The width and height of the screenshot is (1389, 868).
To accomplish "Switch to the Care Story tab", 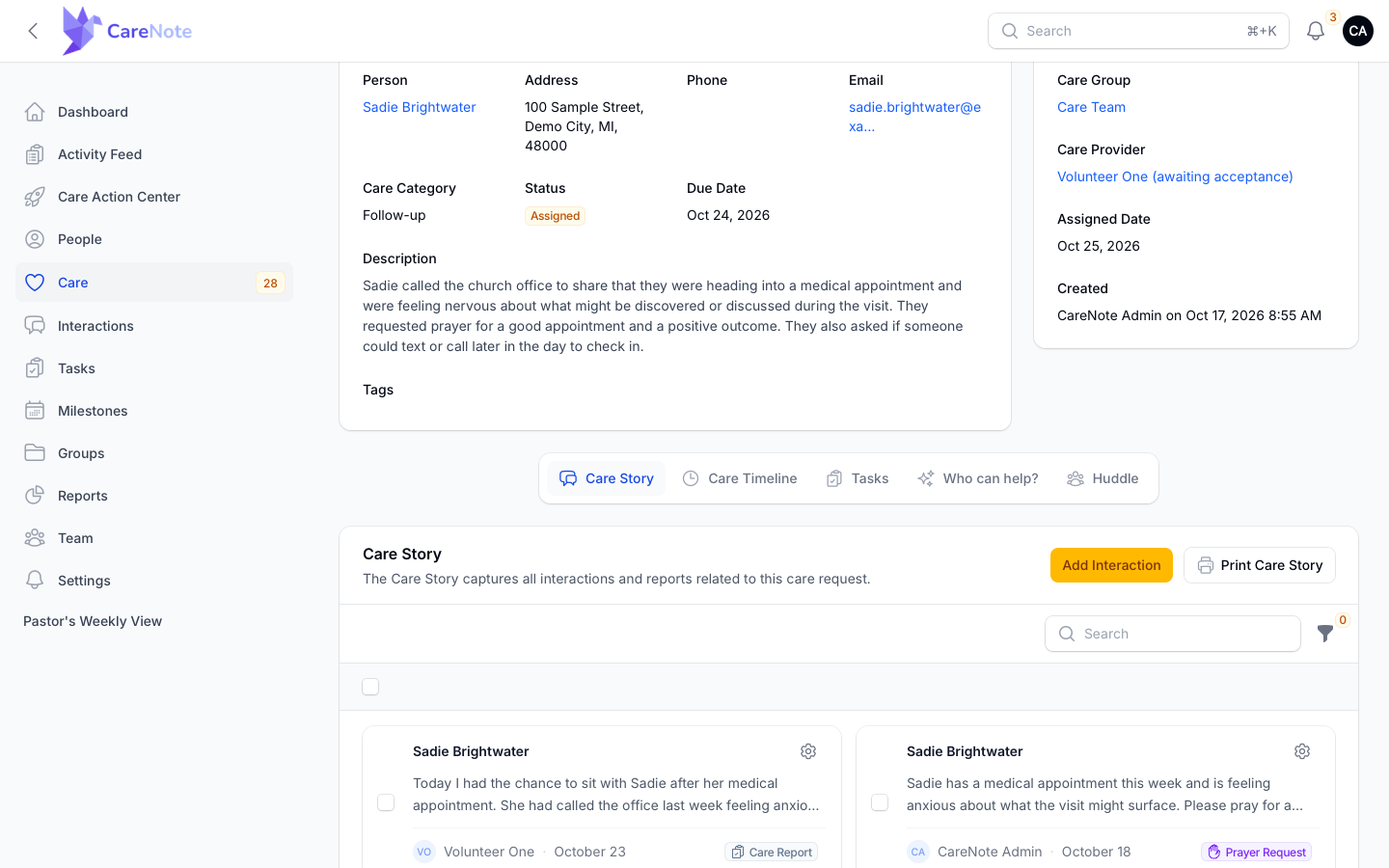I will click(606, 478).
